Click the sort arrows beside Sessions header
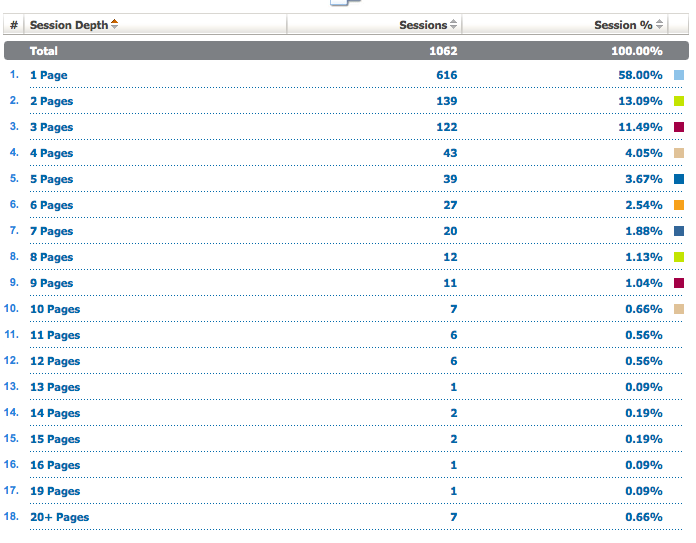Image resolution: width=696 pixels, height=543 pixels. click(454, 25)
